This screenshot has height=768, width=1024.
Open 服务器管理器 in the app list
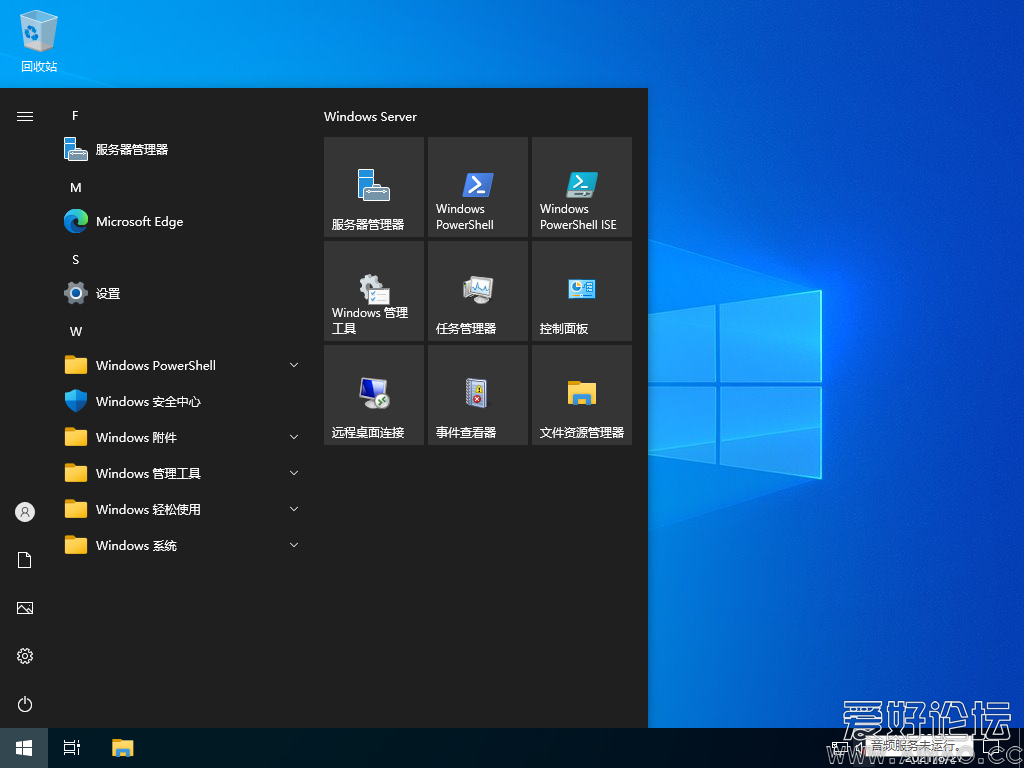tap(183, 150)
